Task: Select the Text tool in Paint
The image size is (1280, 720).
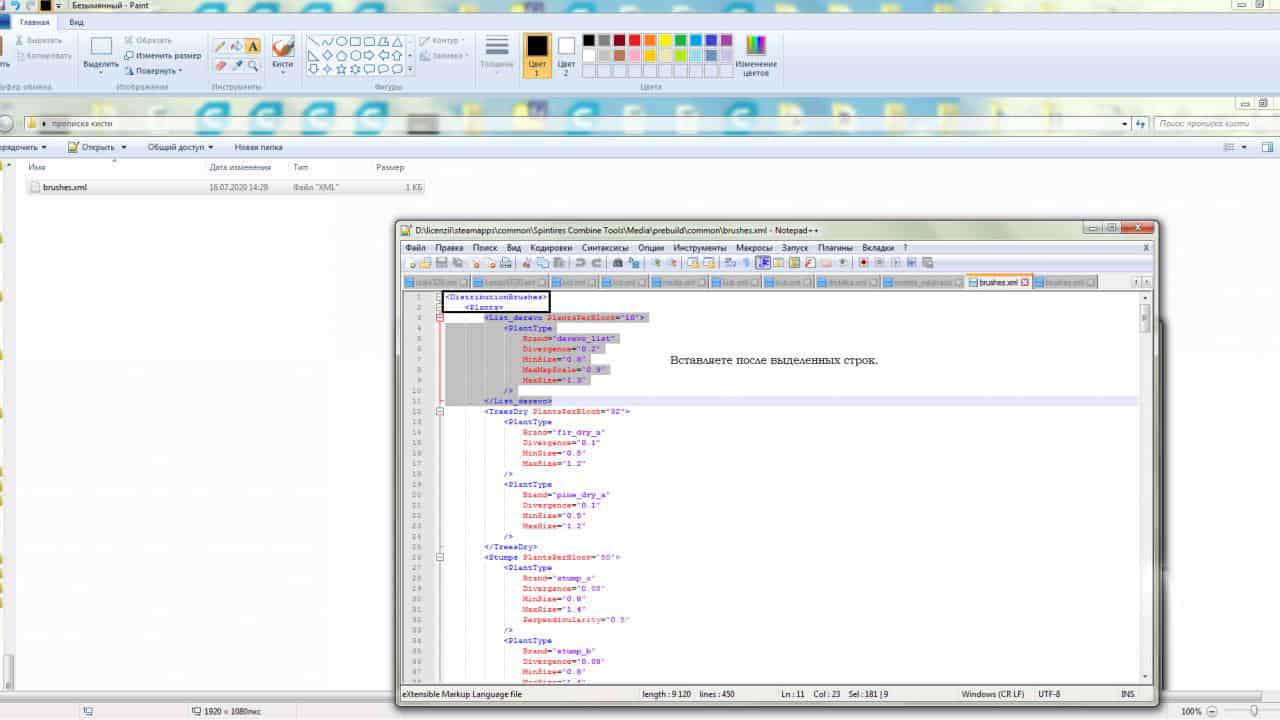Action: coord(253,46)
